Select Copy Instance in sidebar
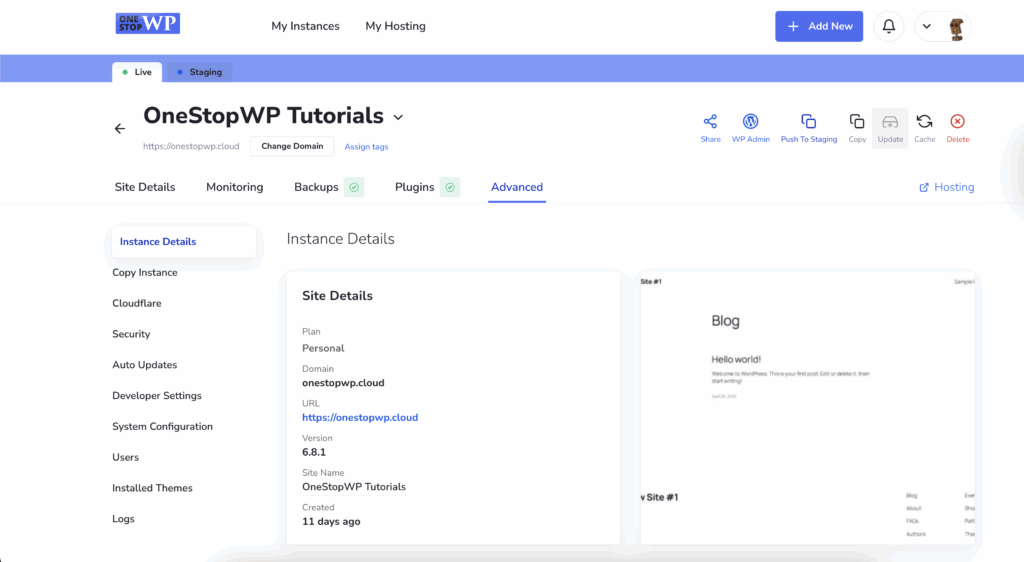Image resolution: width=1024 pixels, height=562 pixels. 145,273
